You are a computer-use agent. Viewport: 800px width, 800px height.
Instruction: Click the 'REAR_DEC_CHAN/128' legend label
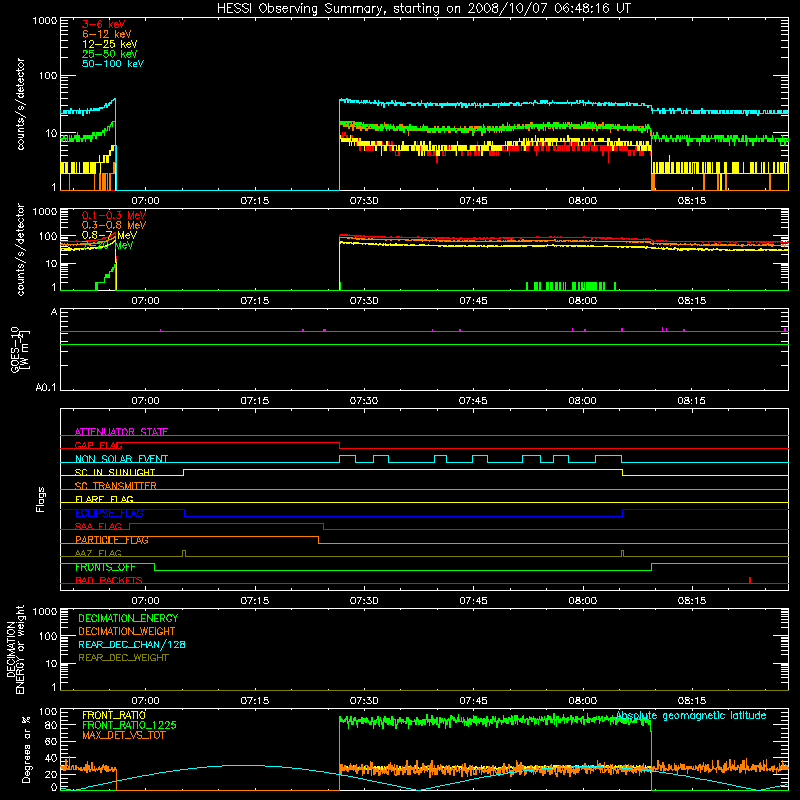pos(132,644)
